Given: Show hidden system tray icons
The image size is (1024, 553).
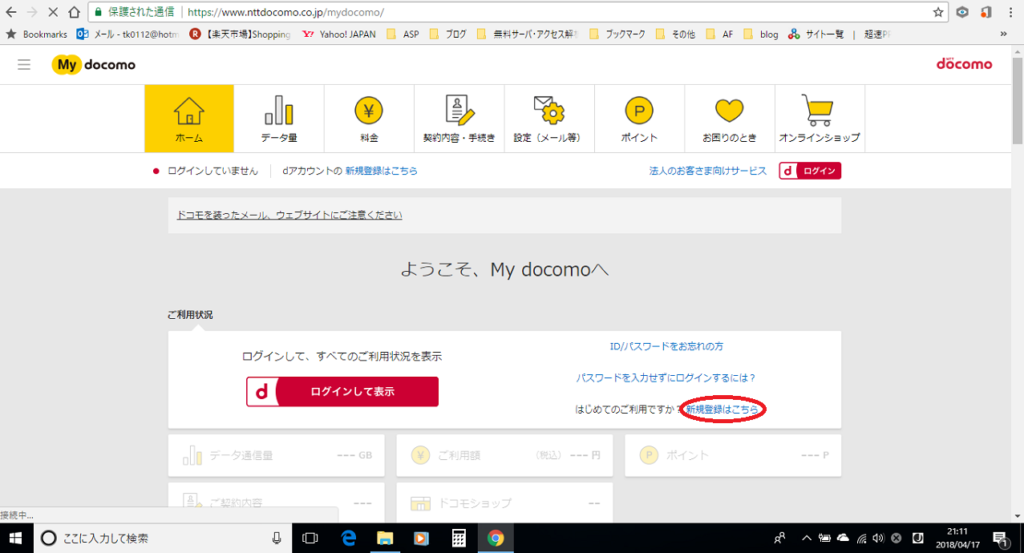Looking at the screenshot, I should coord(807,538).
